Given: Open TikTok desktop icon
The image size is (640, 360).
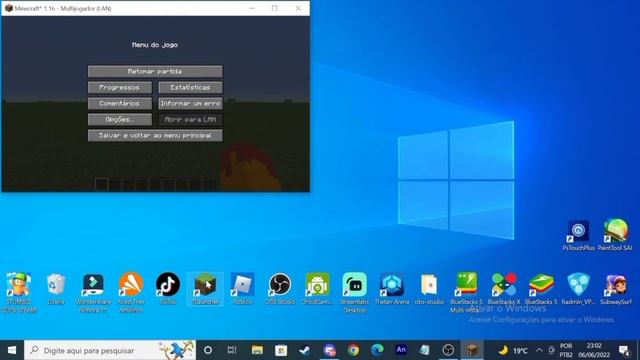Looking at the screenshot, I should click(x=168, y=289).
